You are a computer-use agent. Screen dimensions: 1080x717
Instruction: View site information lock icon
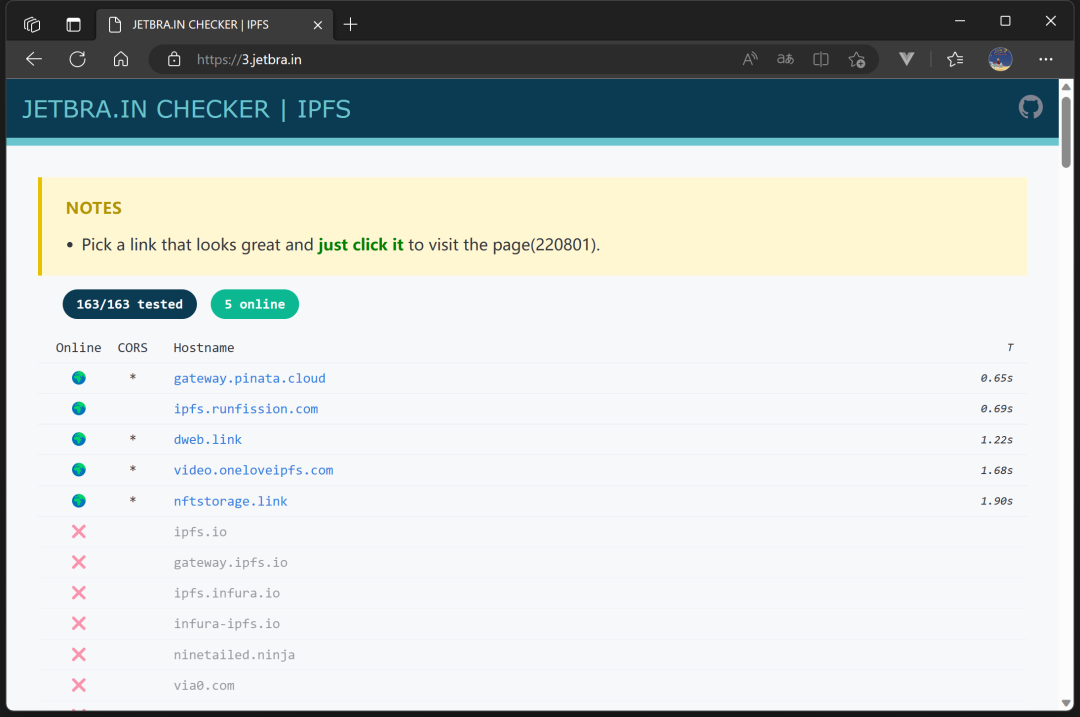pyautogui.click(x=174, y=59)
